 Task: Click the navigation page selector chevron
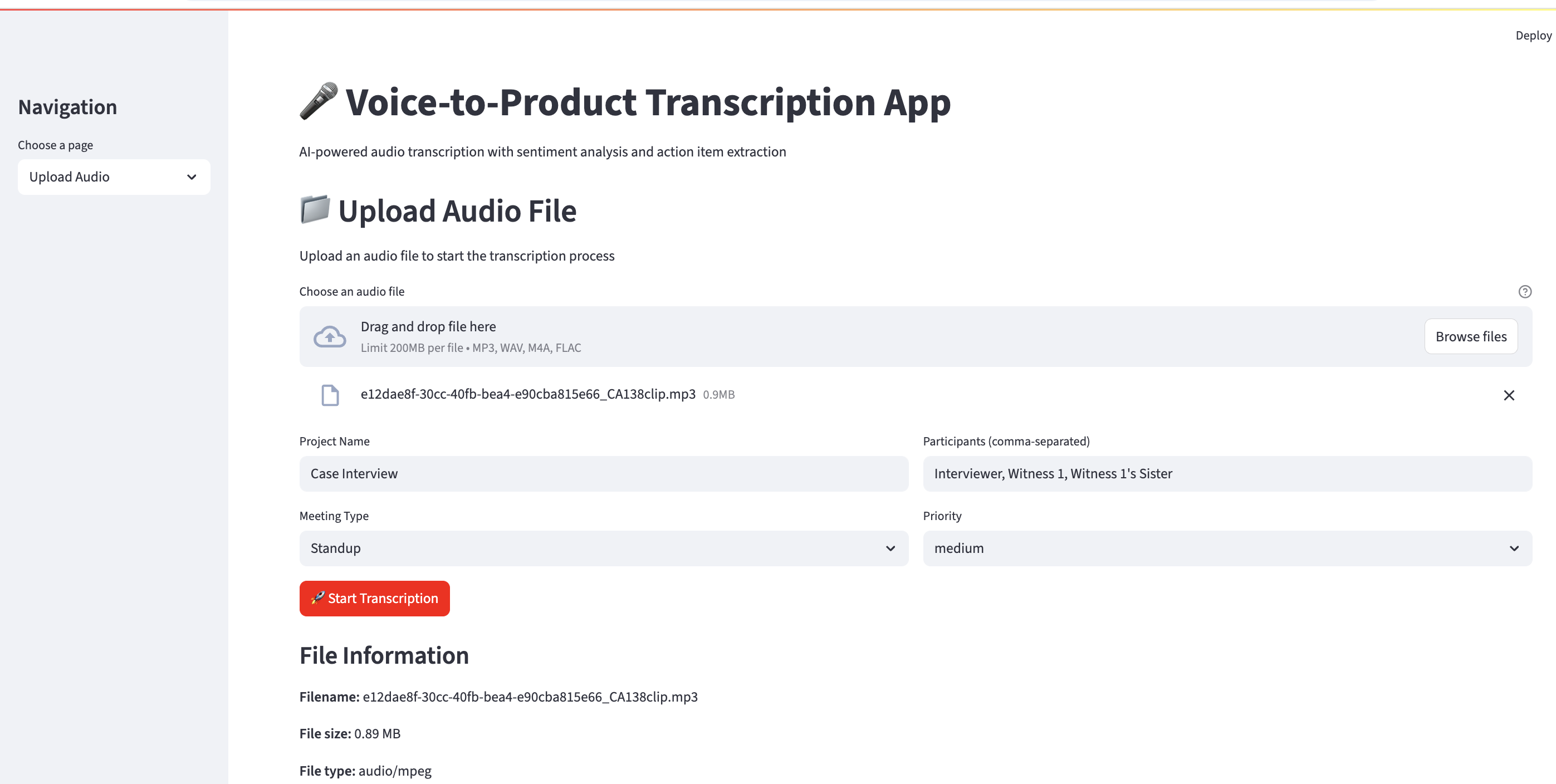click(x=192, y=177)
